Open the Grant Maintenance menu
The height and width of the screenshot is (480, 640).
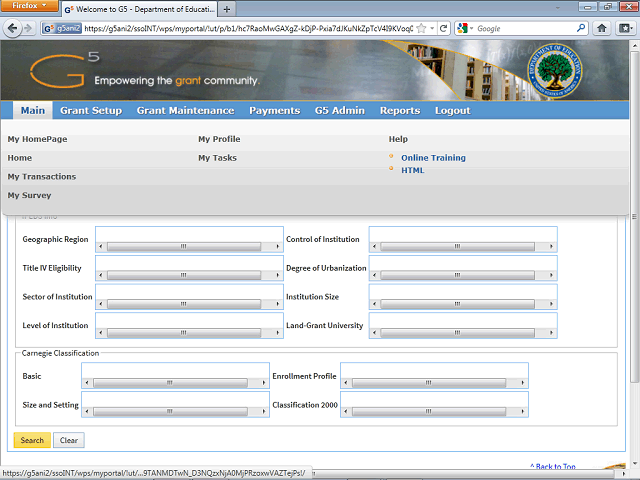185,111
